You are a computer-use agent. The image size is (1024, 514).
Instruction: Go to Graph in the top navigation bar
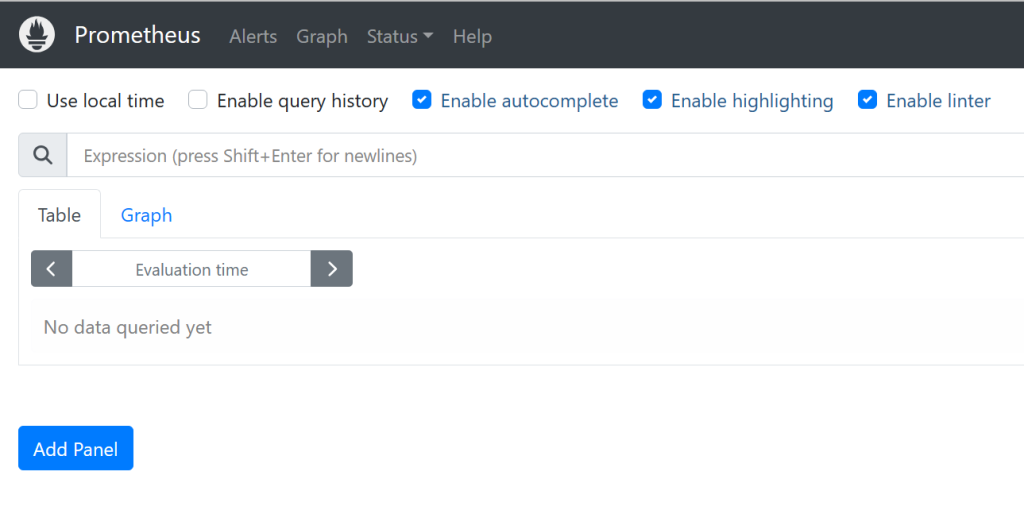click(322, 36)
